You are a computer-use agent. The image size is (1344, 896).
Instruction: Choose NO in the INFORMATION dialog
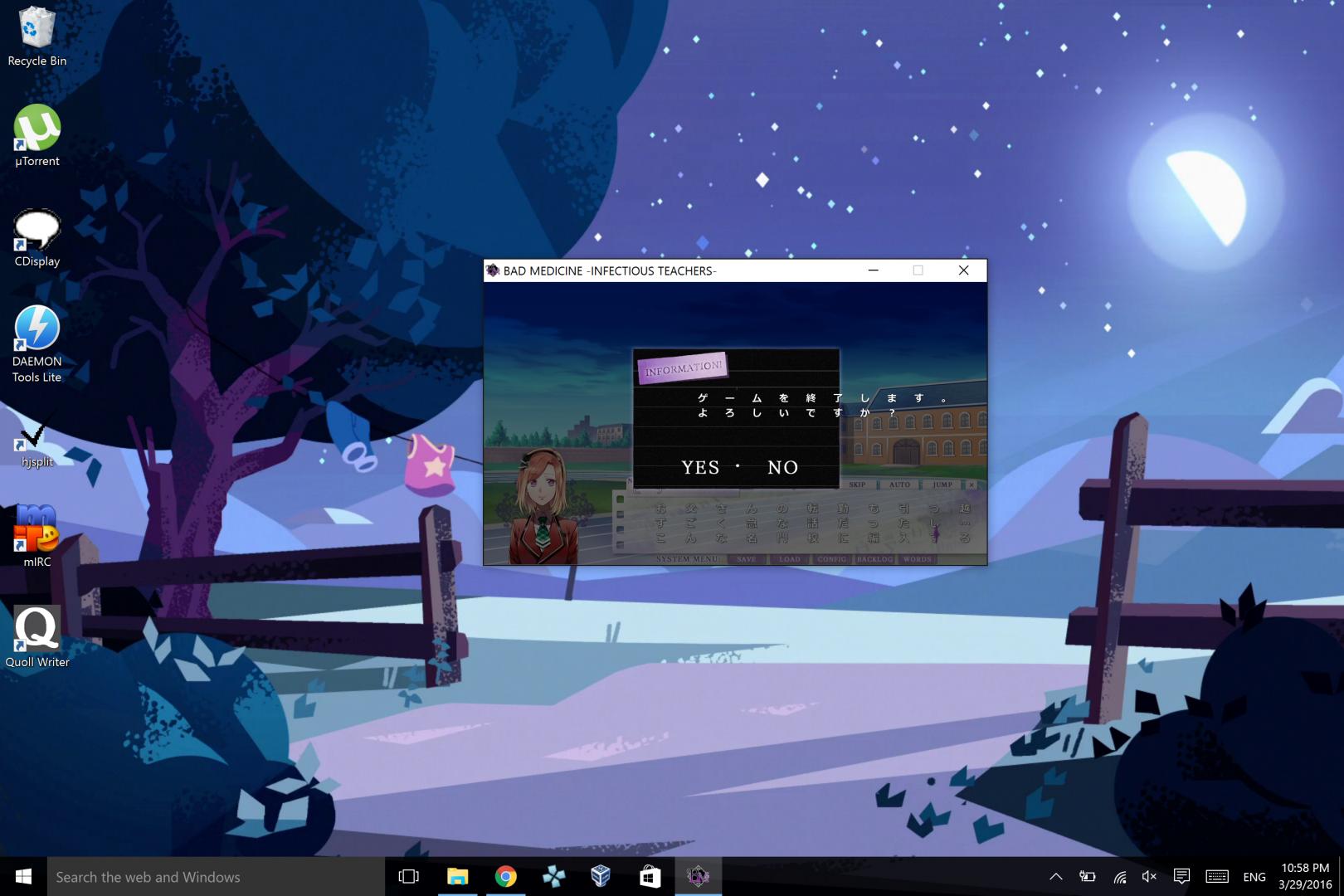[782, 468]
